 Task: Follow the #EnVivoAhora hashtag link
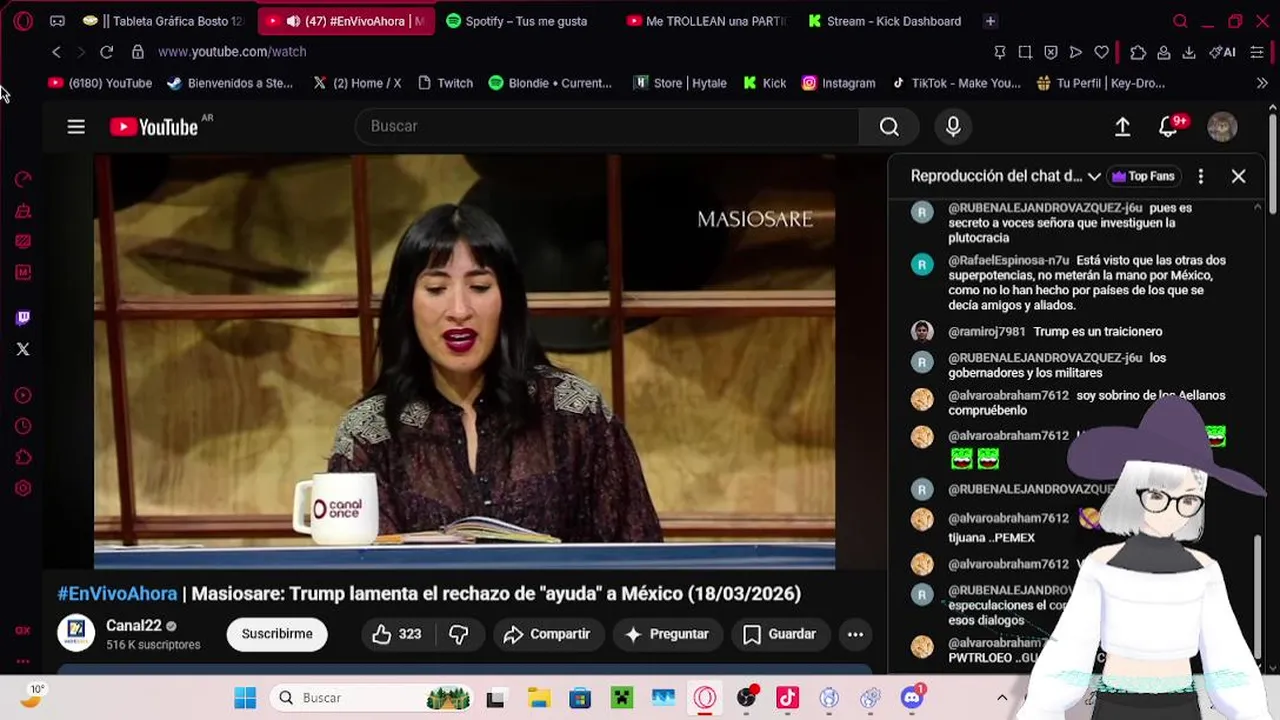(x=117, y=593)
